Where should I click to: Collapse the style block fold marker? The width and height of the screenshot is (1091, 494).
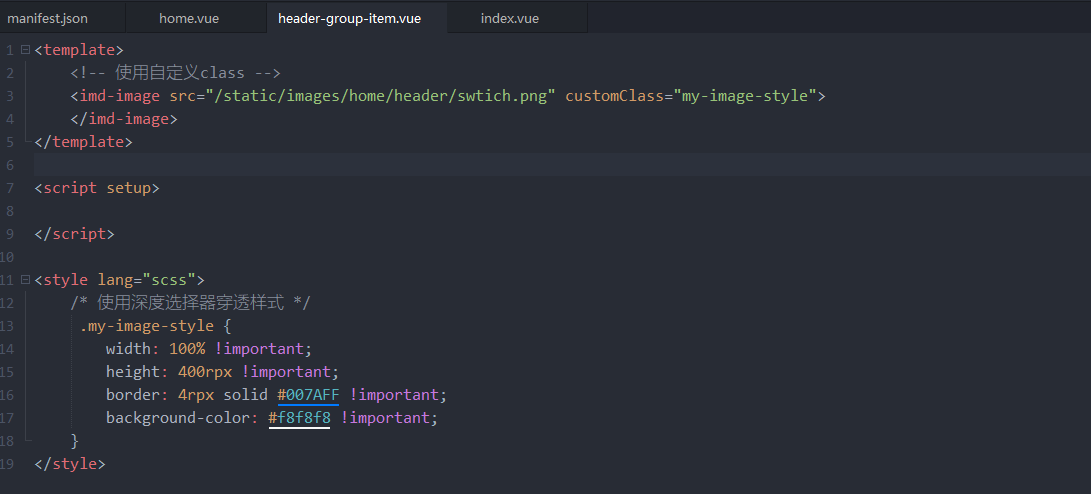tap(26, 280)
